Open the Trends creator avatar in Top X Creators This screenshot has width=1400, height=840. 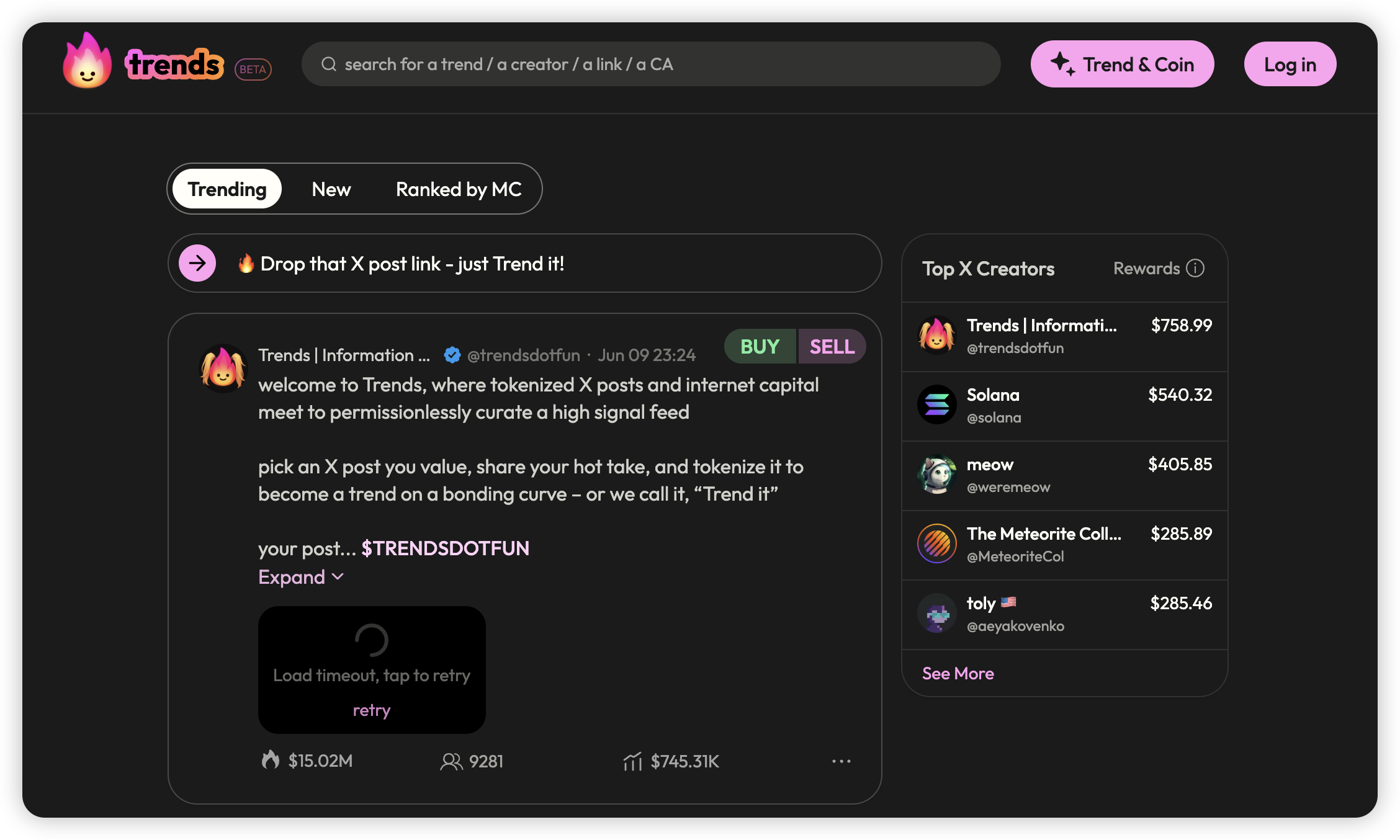937,335
